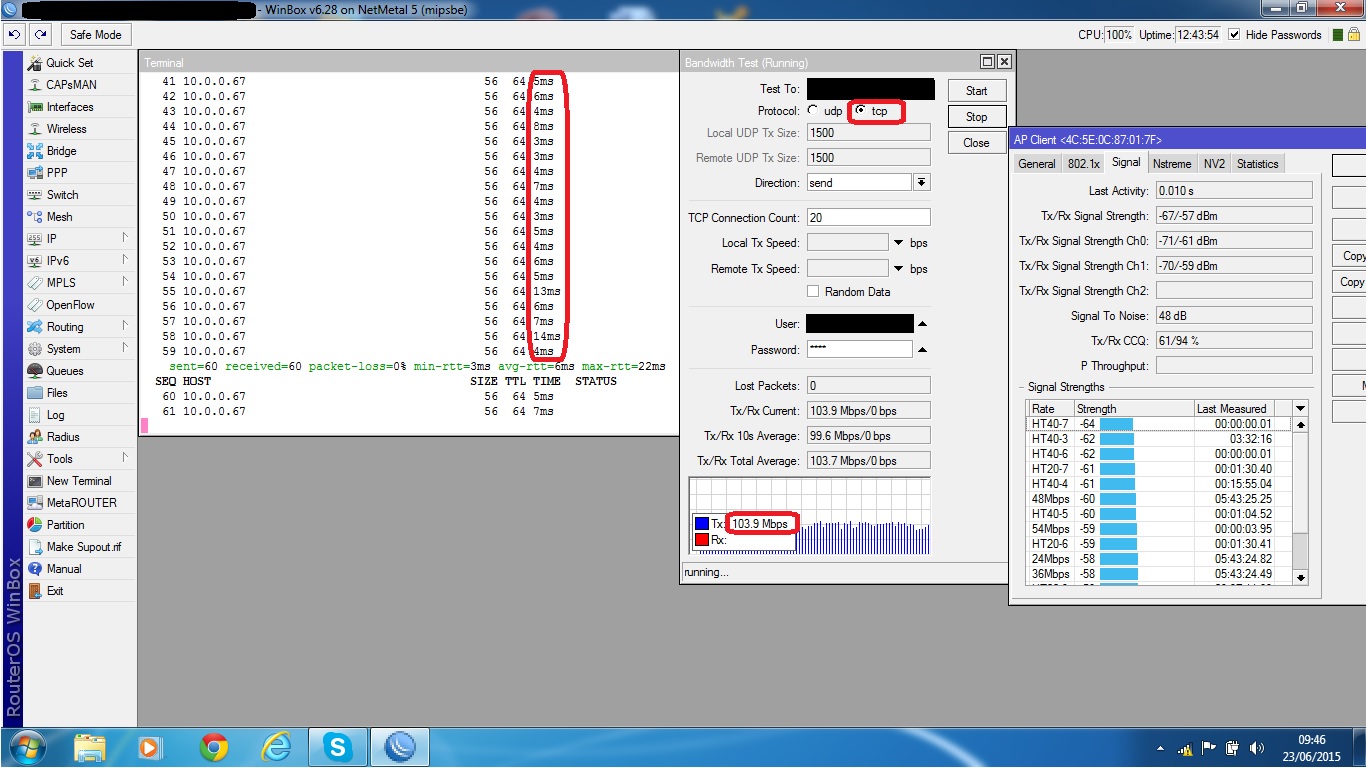This screenshot has width=1366, height=768.
Task: Click the volume icon in the system tray
Action: tap(1256, 747)
